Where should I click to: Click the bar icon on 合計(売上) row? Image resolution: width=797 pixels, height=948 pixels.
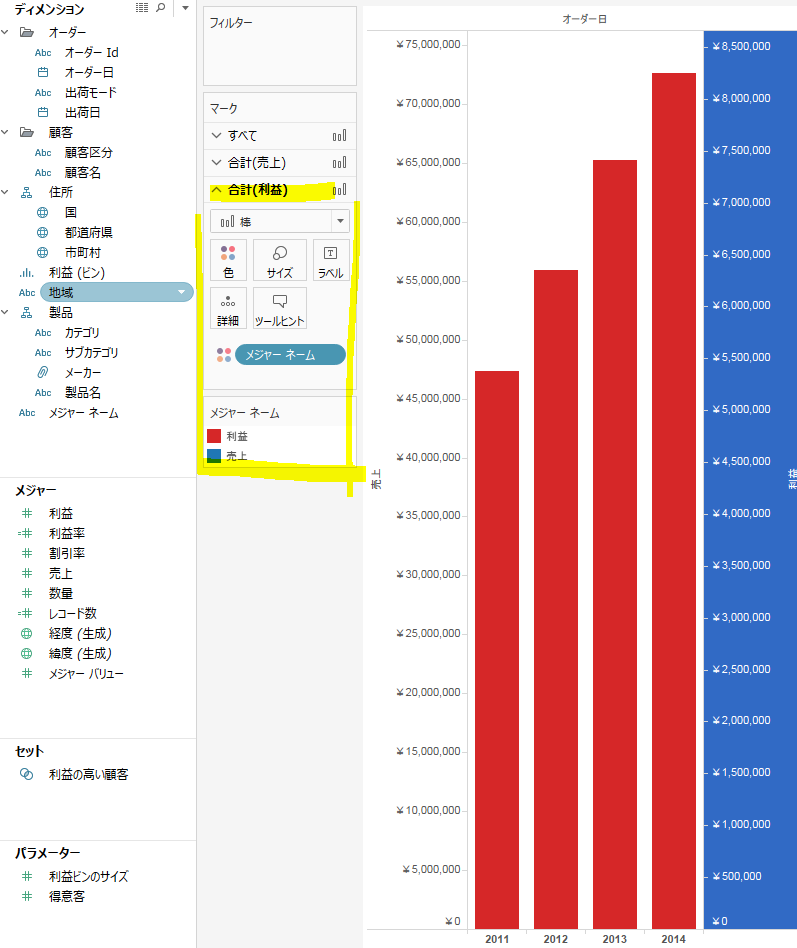click(x=340, y=162)
